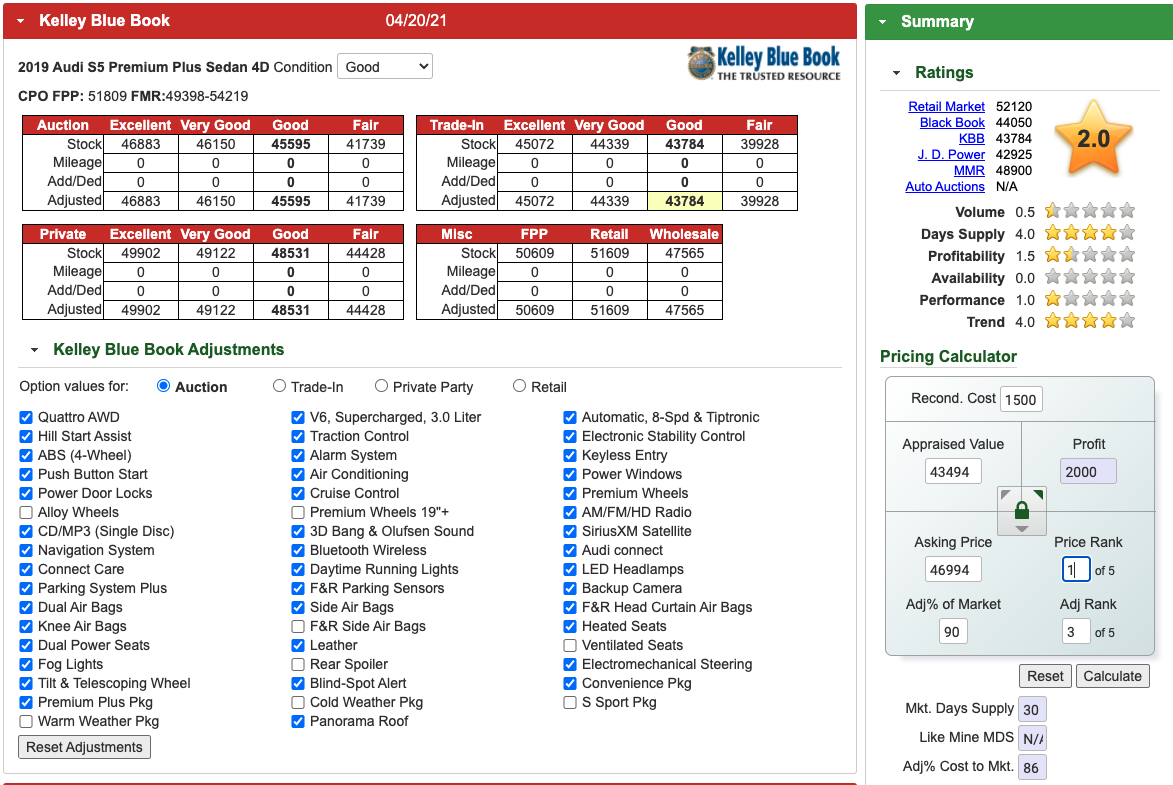This screenshot has width=1173, height=785.
Task: Open the Retail Market link
Action: pyautogui.click(x=946, y=106)
